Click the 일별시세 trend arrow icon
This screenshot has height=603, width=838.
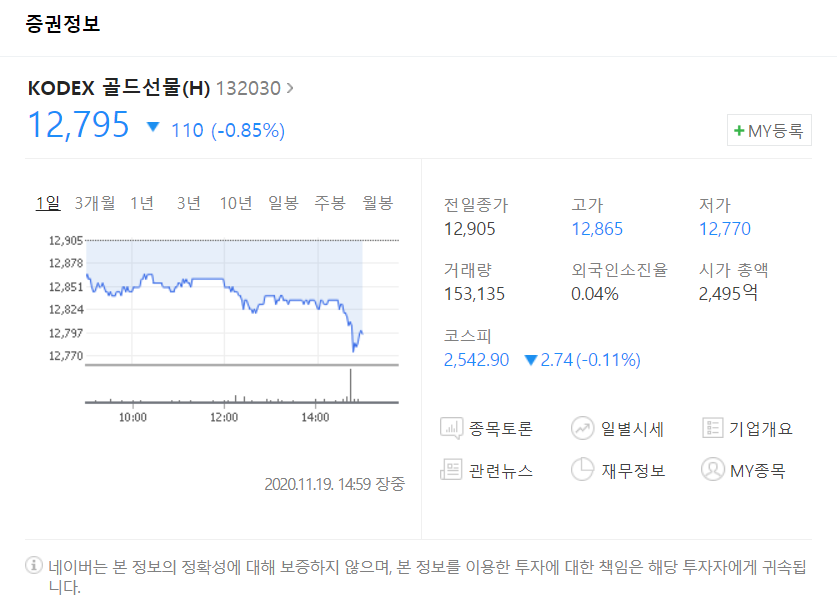tap(583, 428)
